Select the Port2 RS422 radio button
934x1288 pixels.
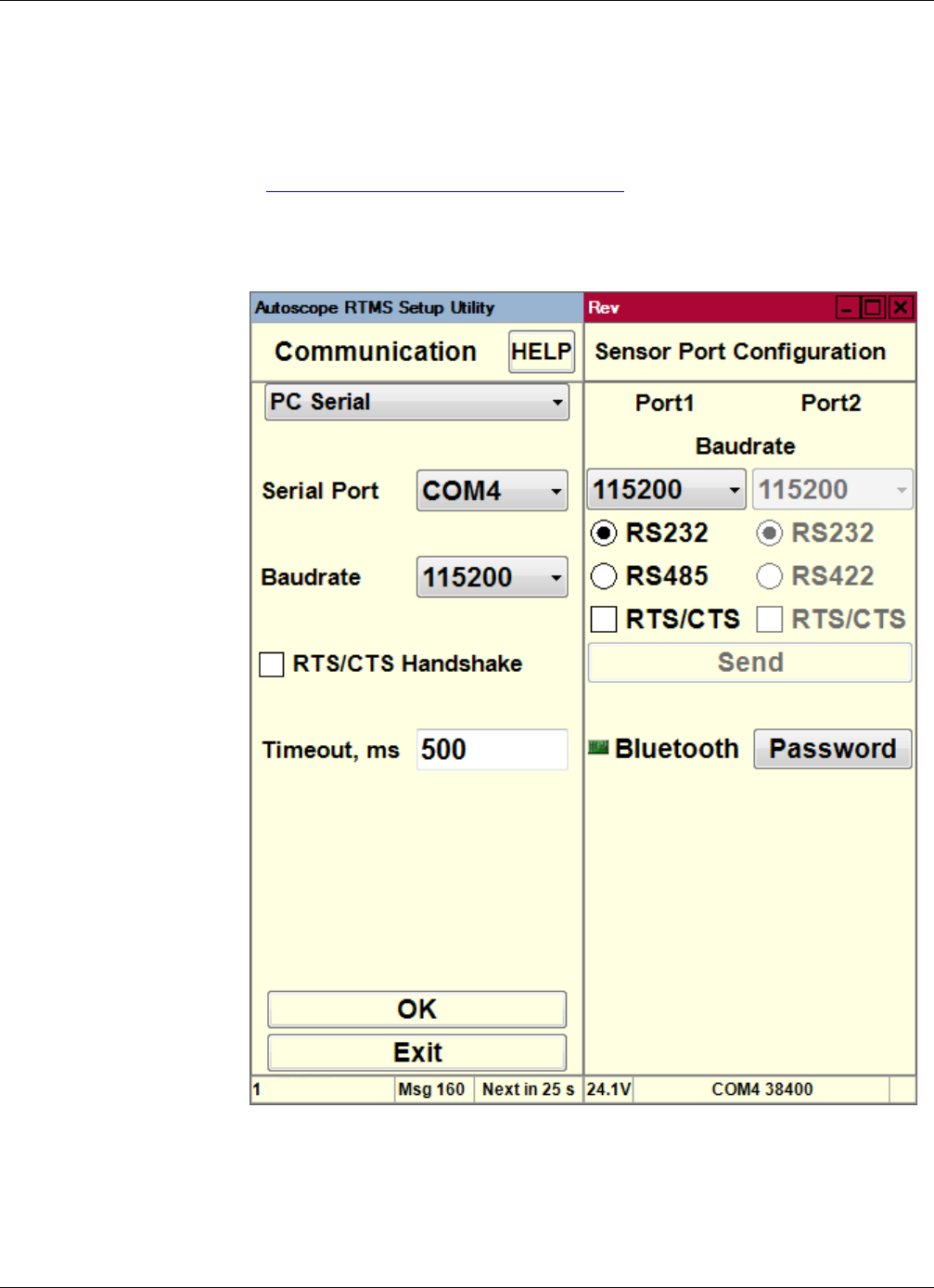click(x=770, y=576)
